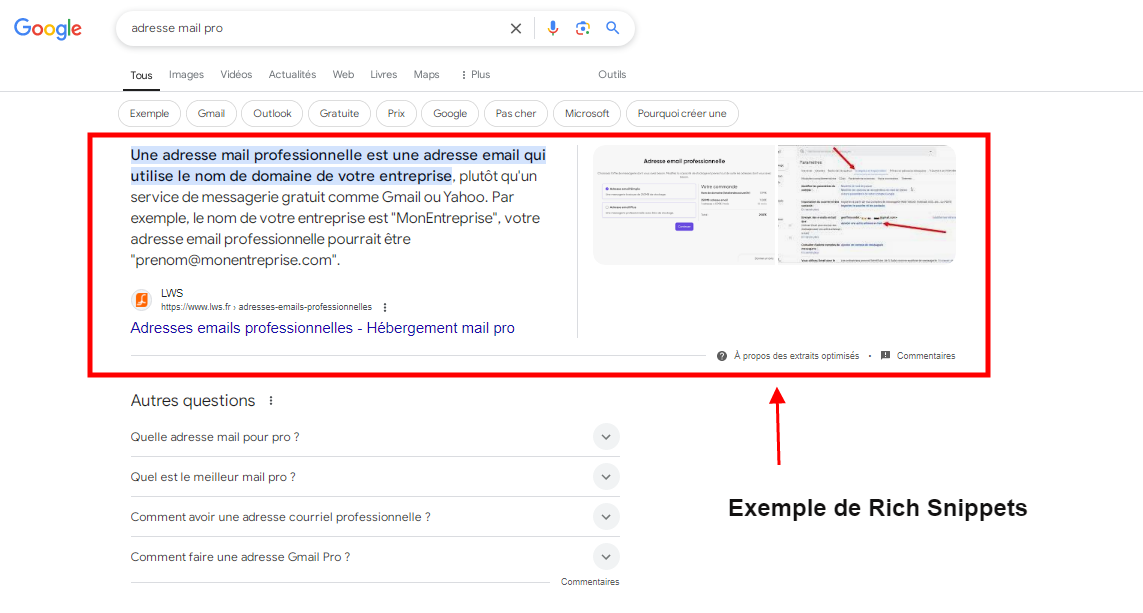Launch the search with the magnifier icon
The height and width of the screenshot is (613, 1143).
pyautogui.click(x=613, y=28)
